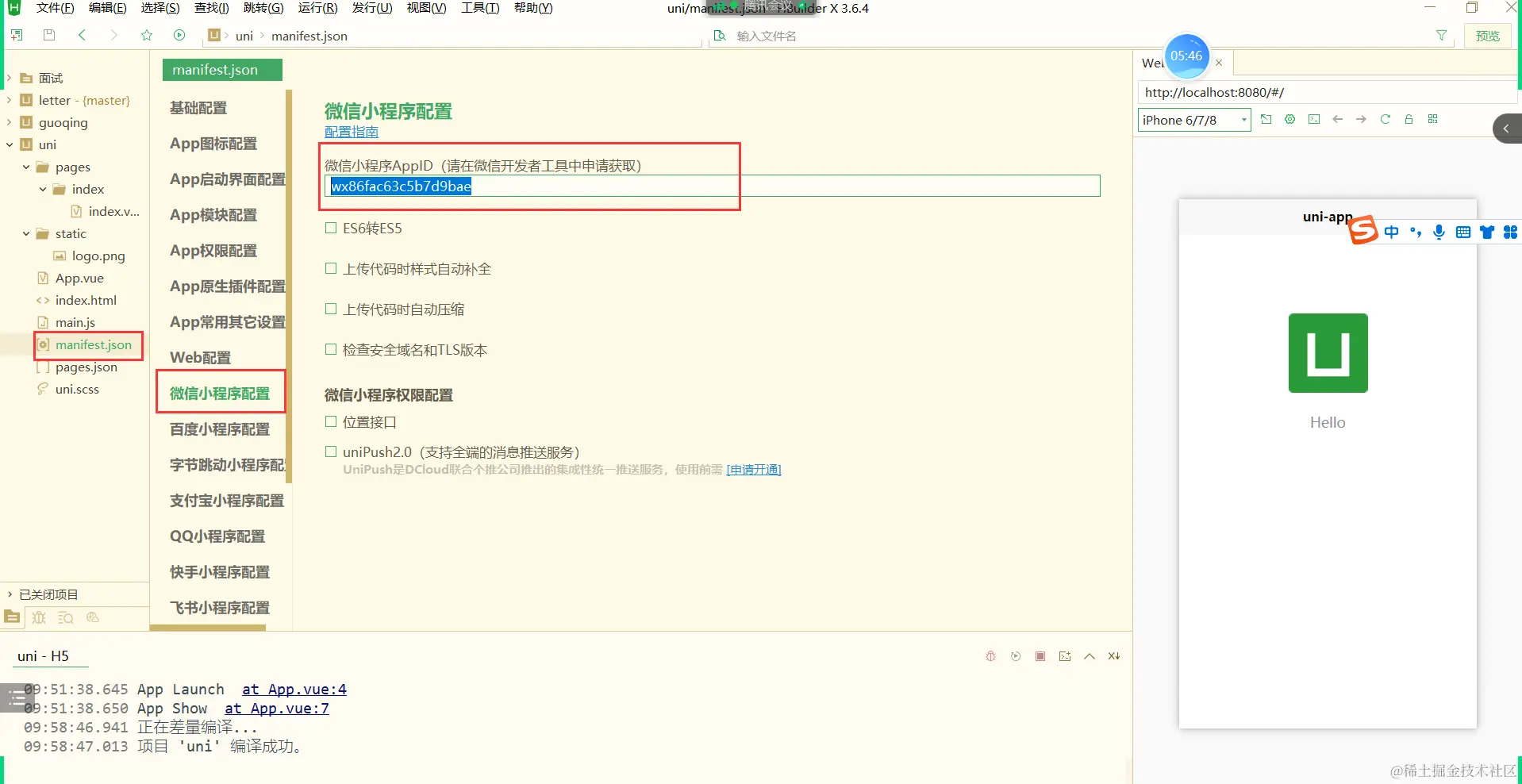Refresh the built-in browser page

[1386, 119]
